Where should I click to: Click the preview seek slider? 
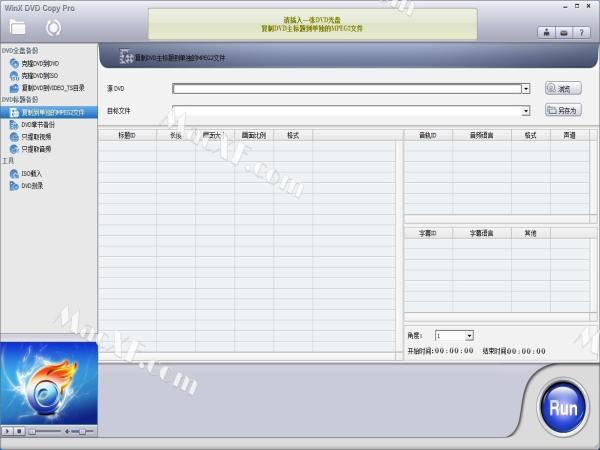[45, 431]
